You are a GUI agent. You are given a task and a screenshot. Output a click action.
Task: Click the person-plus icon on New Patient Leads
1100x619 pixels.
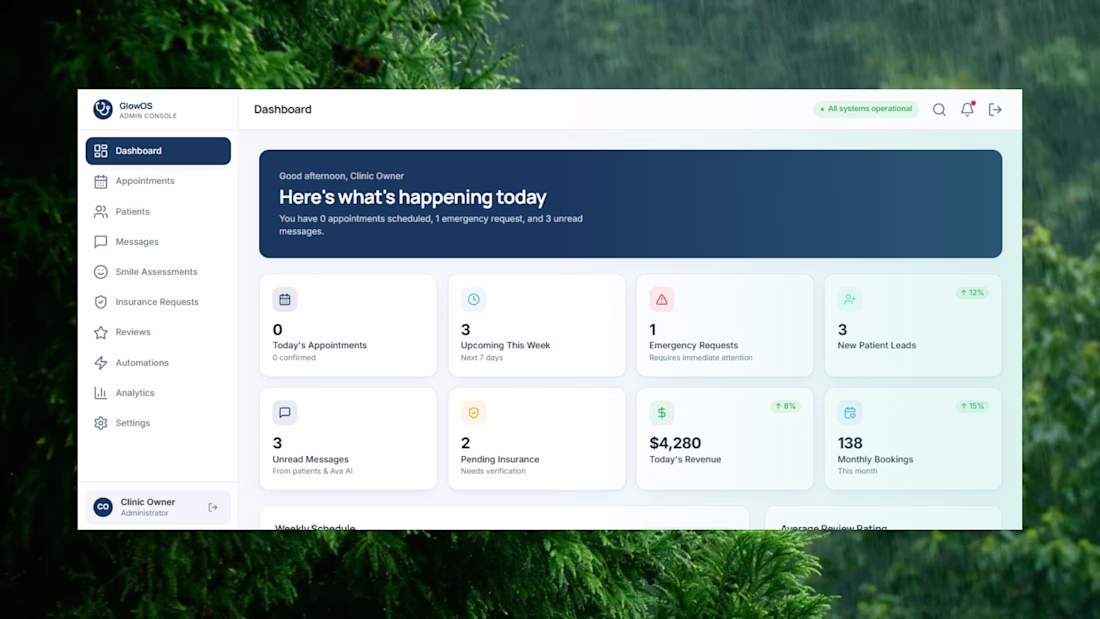pos(850,300)
